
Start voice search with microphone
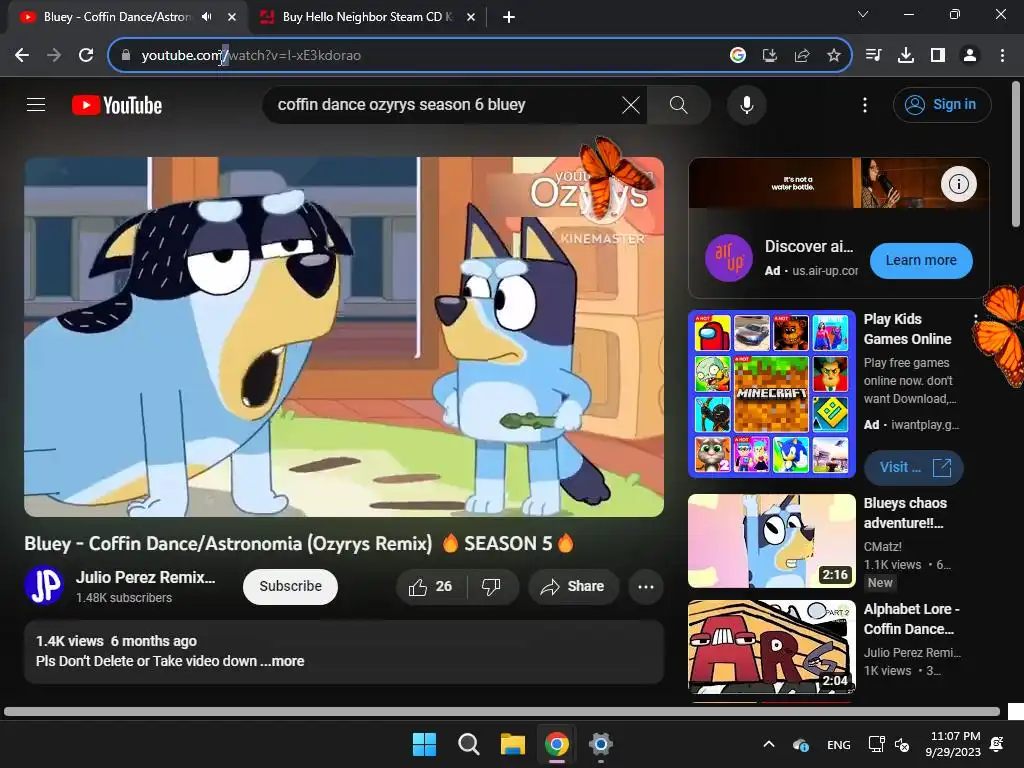(x=746, y=104)
